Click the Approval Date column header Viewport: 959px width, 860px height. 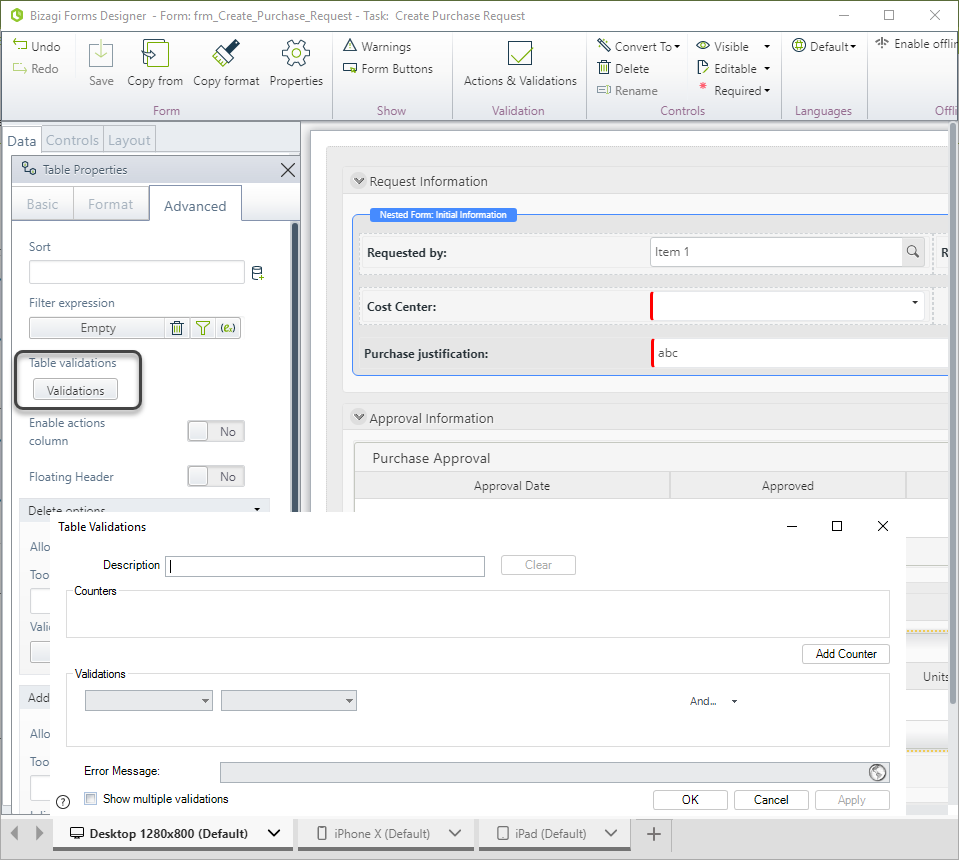tap(512, 486)
